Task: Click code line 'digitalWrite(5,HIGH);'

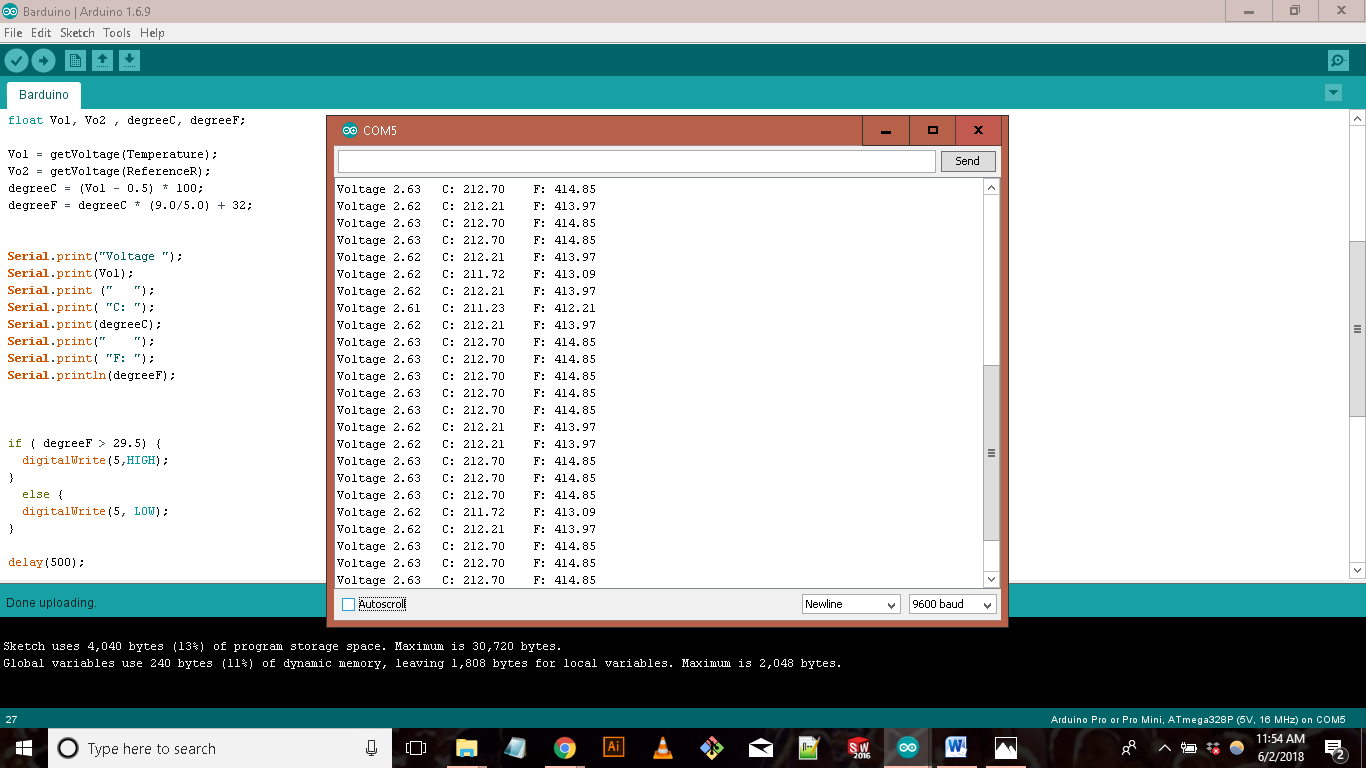Action: [96, 460]
